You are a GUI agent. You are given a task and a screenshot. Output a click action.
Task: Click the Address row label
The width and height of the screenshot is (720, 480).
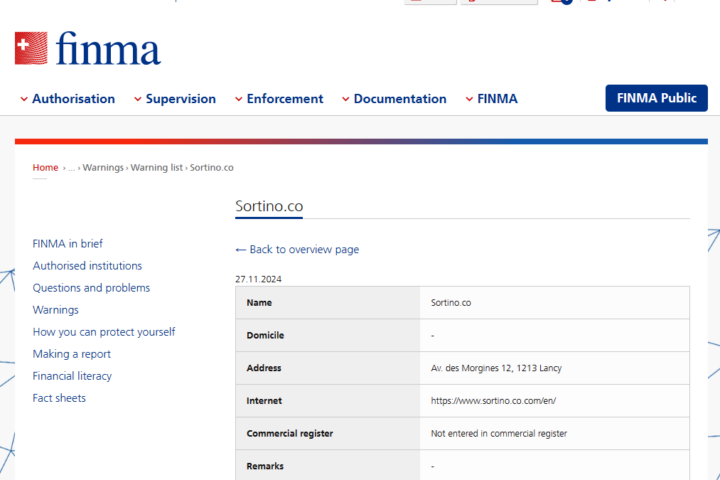click(x=264, y=368)
